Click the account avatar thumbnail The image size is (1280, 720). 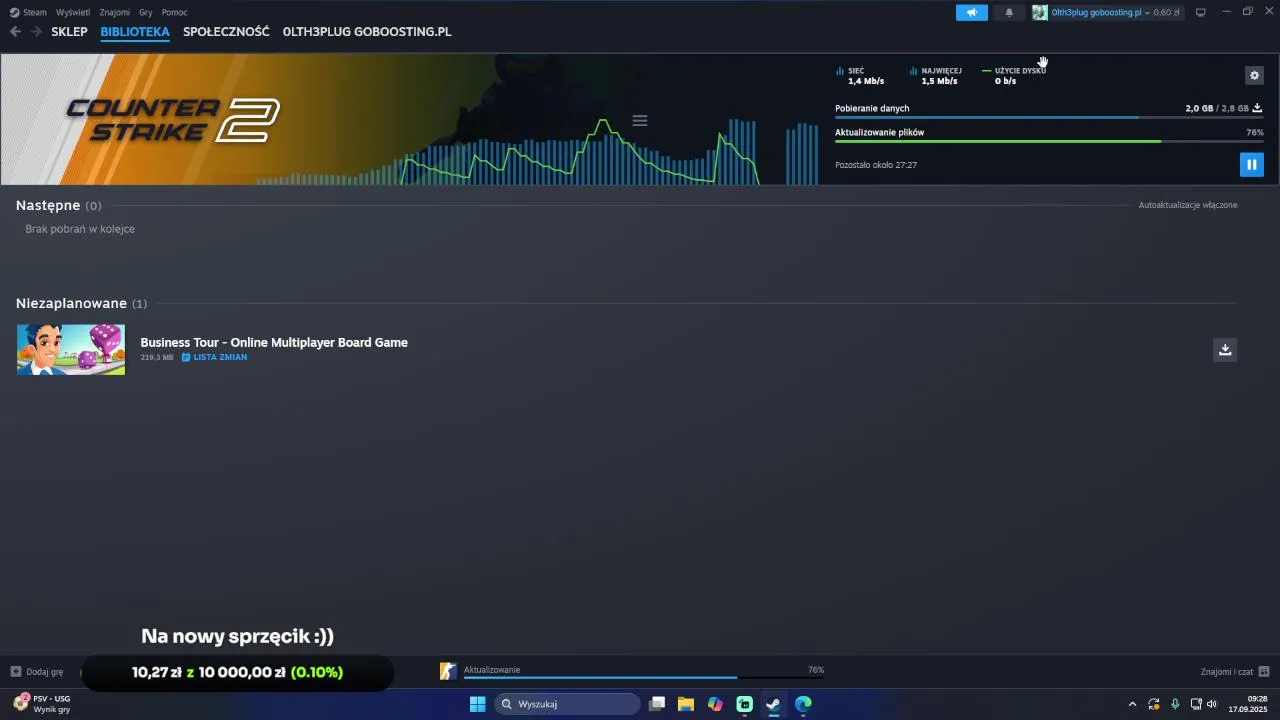[x=1040, y=12]
